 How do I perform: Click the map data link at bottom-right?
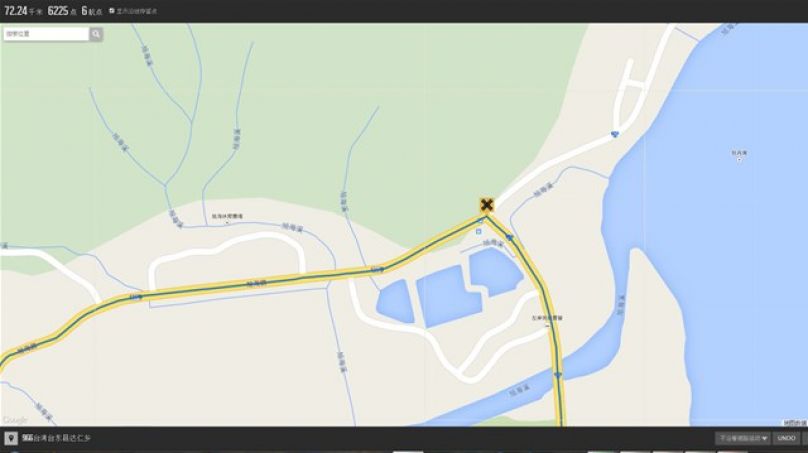[795, 423]
